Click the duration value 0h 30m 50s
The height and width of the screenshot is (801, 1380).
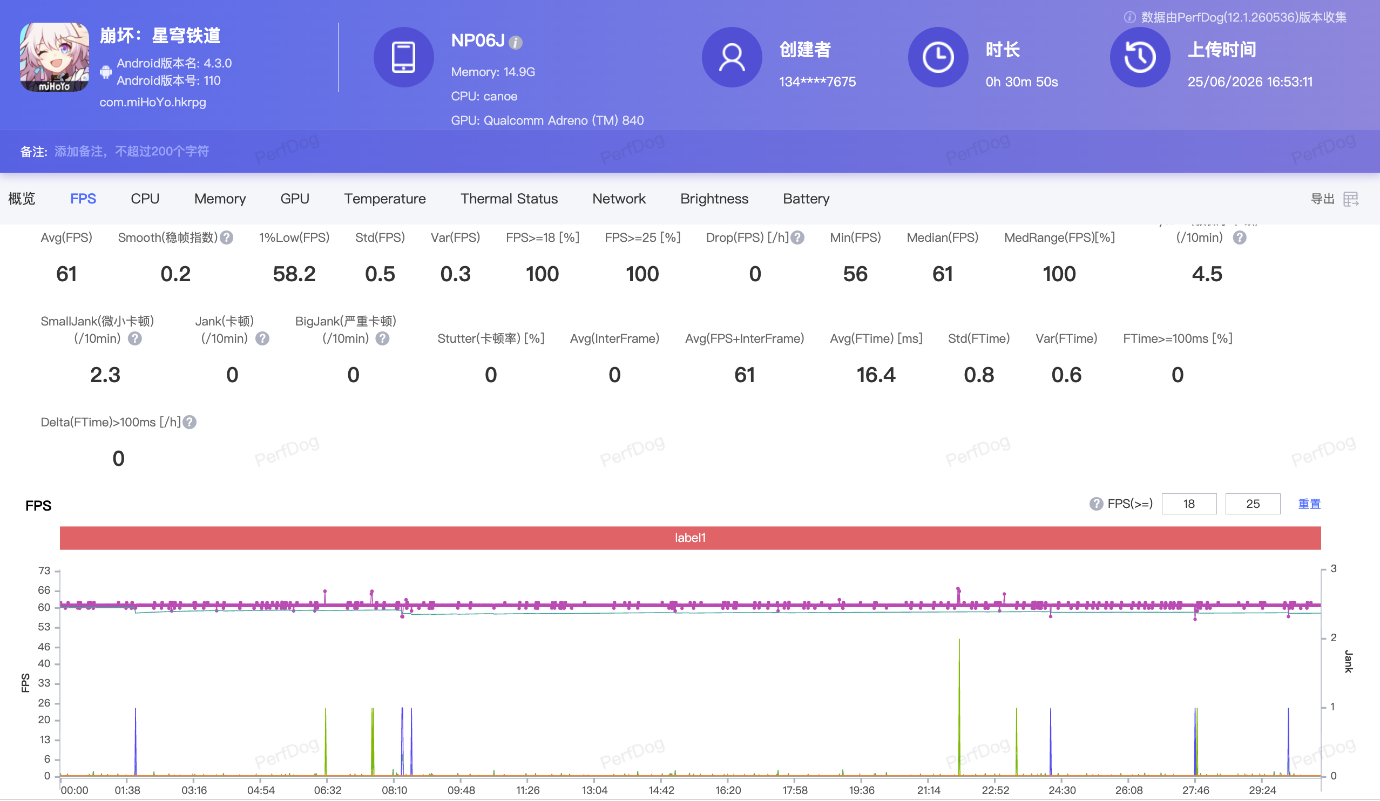point(1022,82)
